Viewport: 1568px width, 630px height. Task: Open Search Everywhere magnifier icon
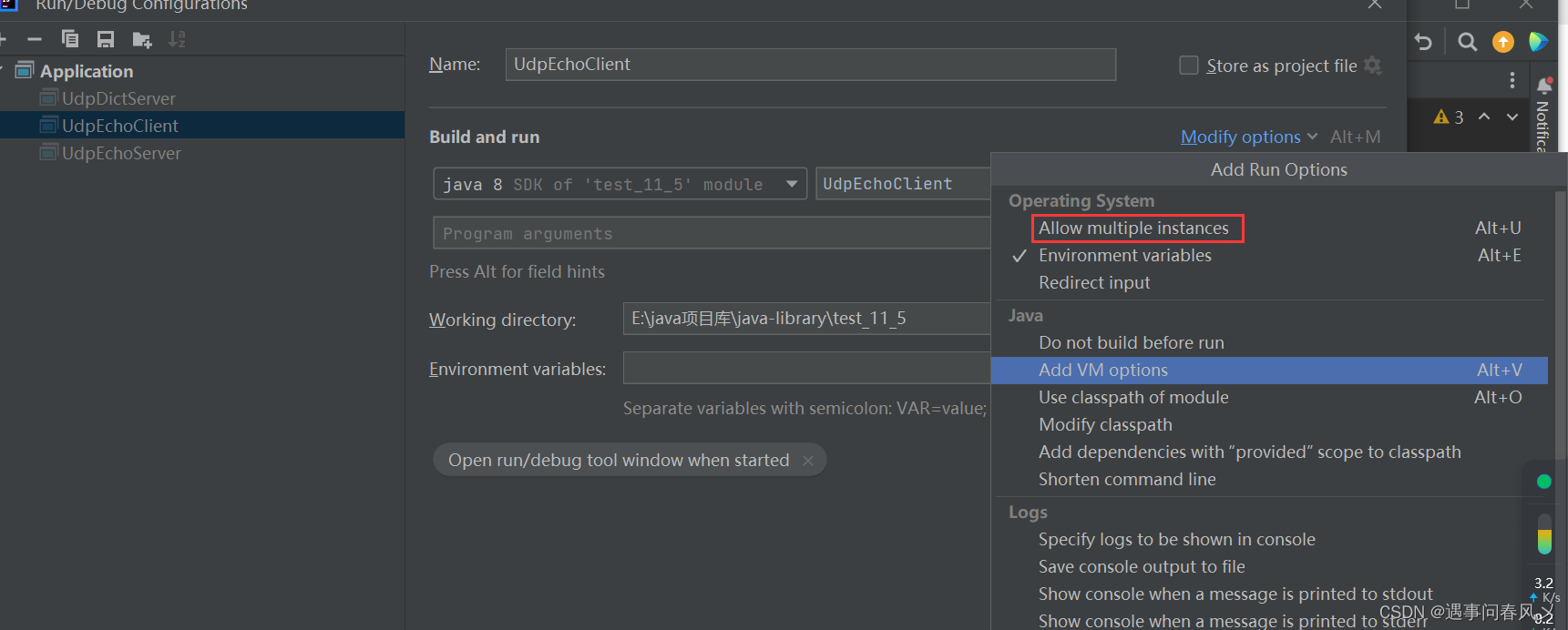click(1467, 42)
